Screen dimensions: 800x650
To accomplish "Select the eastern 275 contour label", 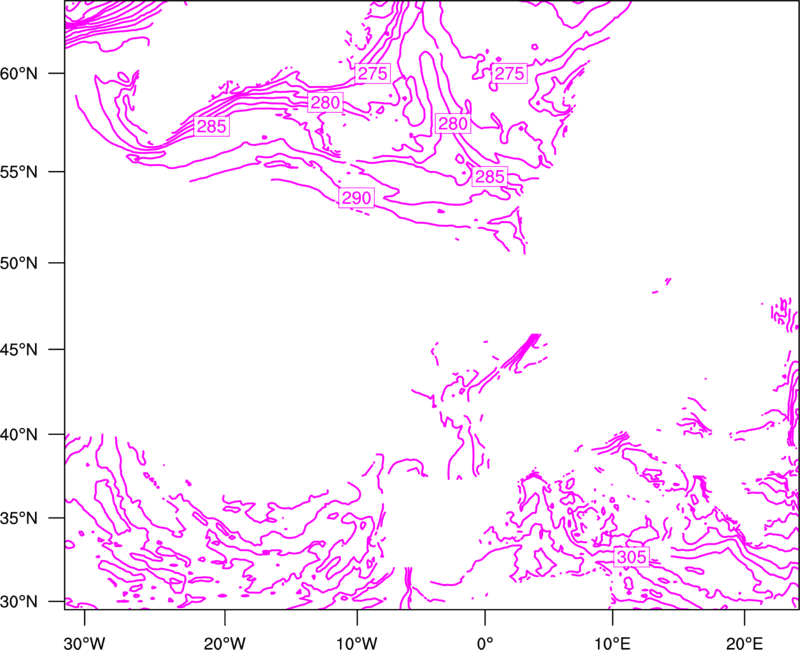I will tap(510, 73).
